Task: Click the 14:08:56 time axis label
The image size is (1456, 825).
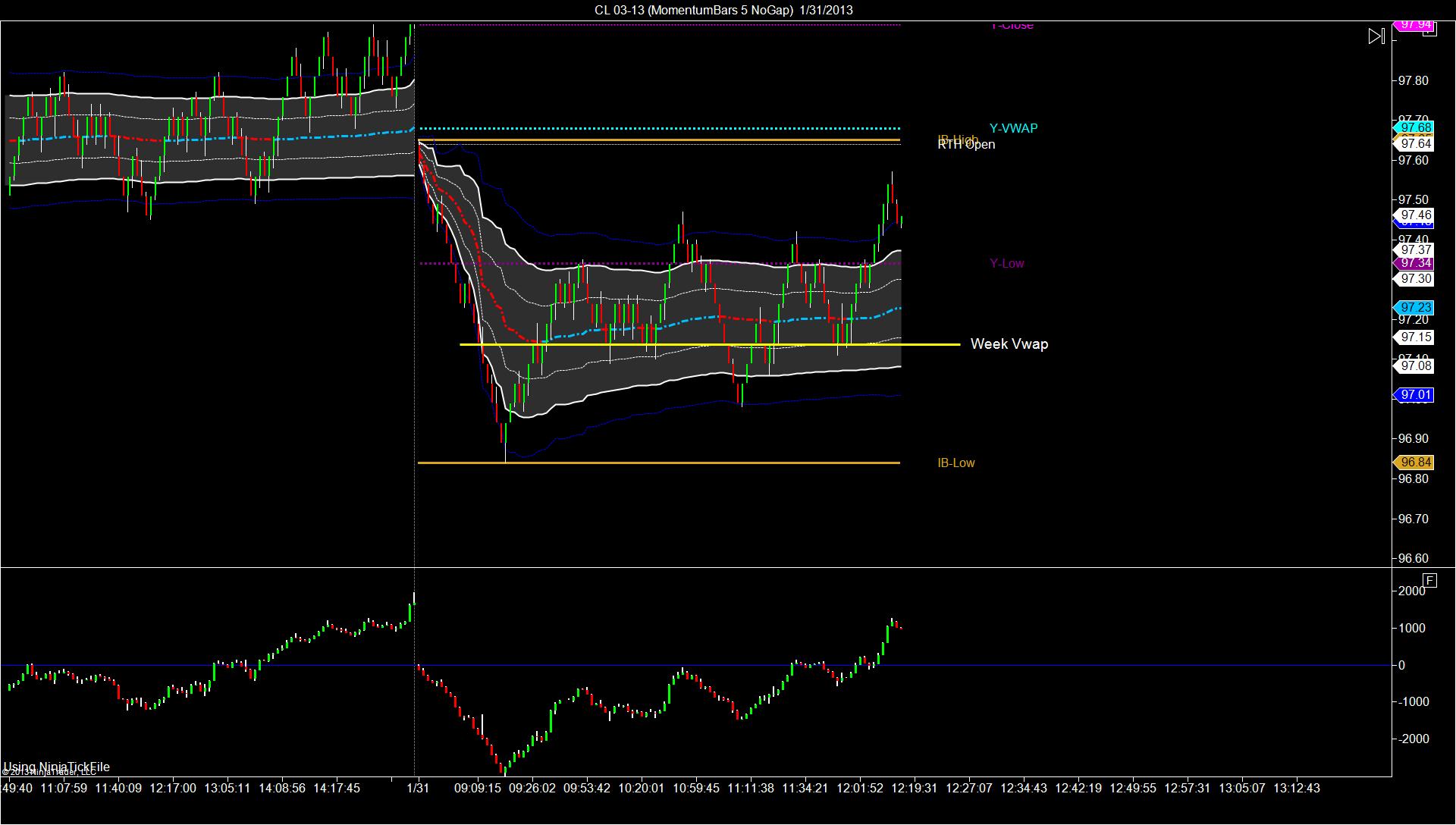Action: coord(282,789)
